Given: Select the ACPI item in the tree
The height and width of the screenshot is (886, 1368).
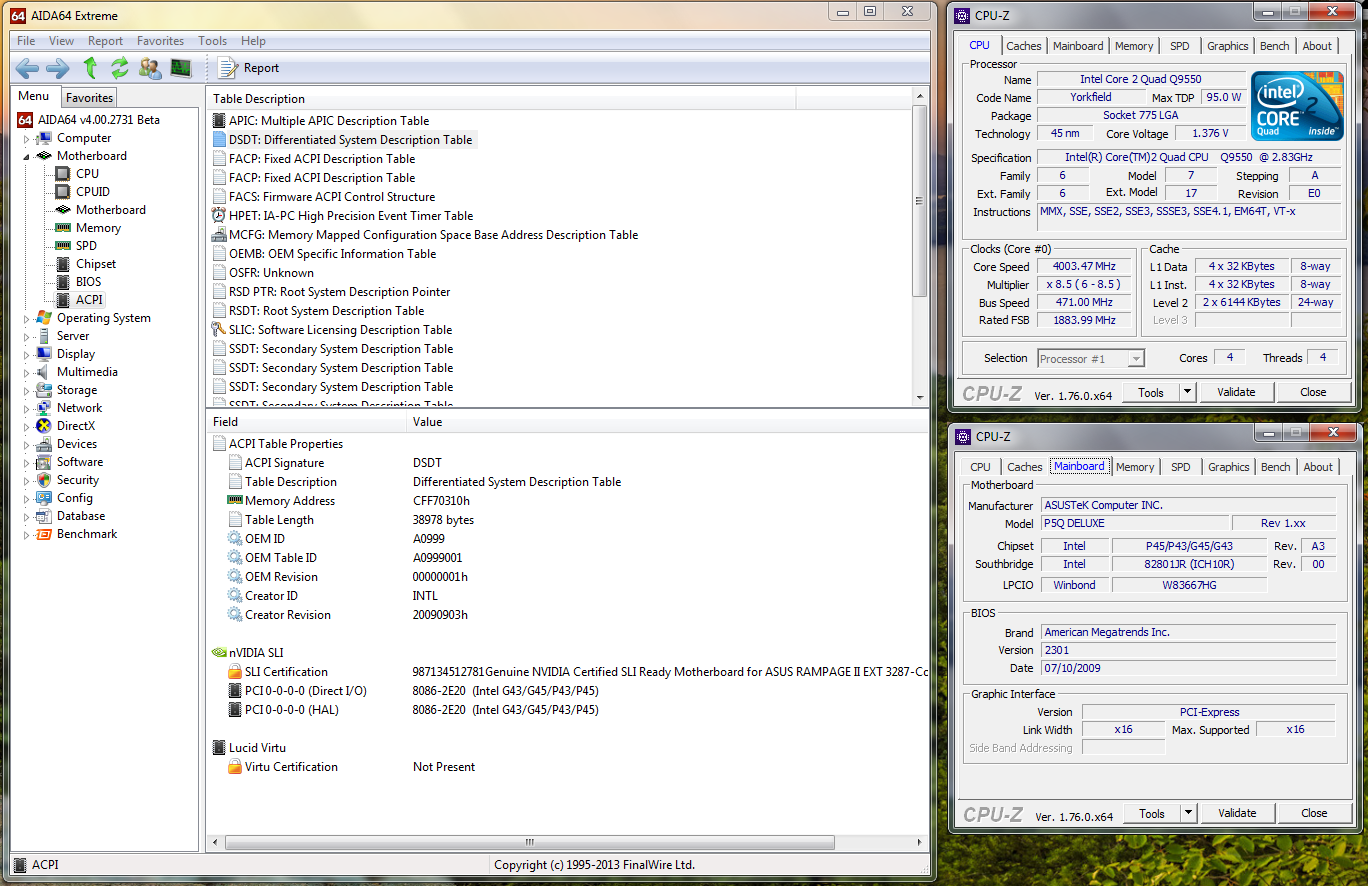Looking at the screenshot, I should [x=89, y=300].
